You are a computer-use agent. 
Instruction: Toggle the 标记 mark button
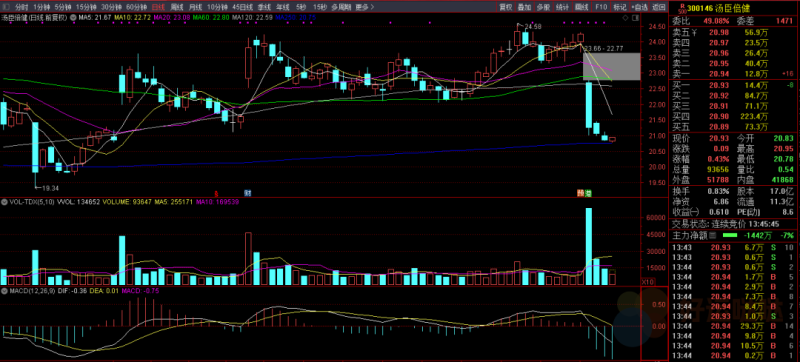[x=620, y=7]
